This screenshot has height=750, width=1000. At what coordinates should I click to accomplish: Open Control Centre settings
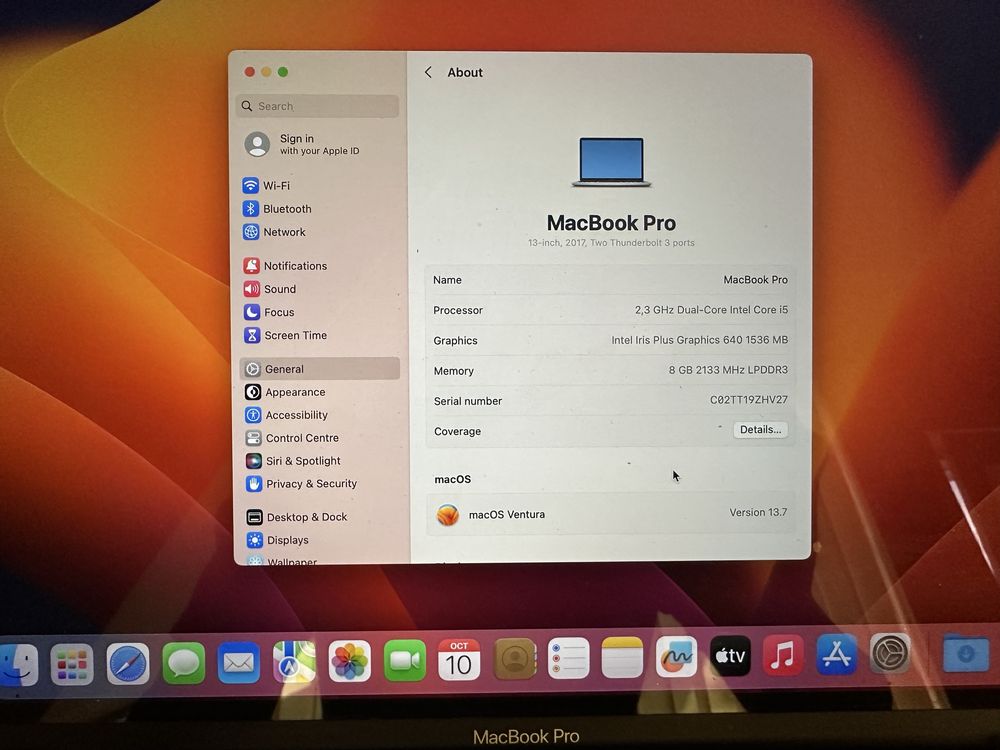[292, 438]
